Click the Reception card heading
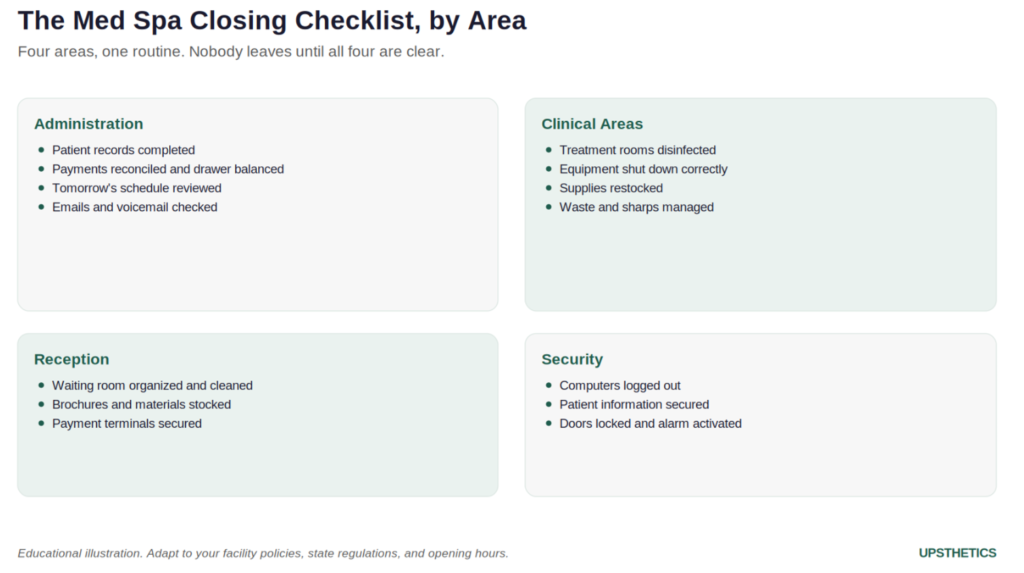This screenshot has height=573, width=1024. point(71,359)
